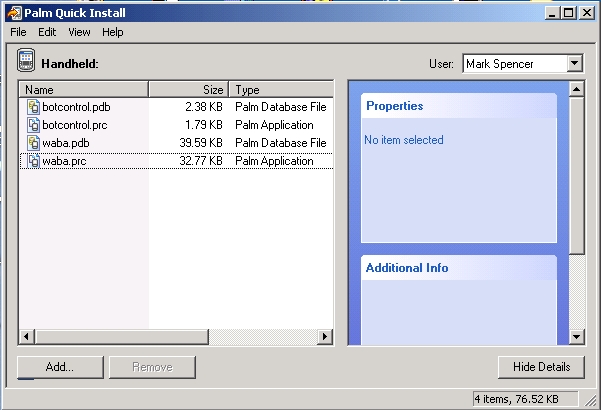Screen dimensions: 601x410
Task: Click the 2.38 KB size cell
Action: tap(204, 107)
